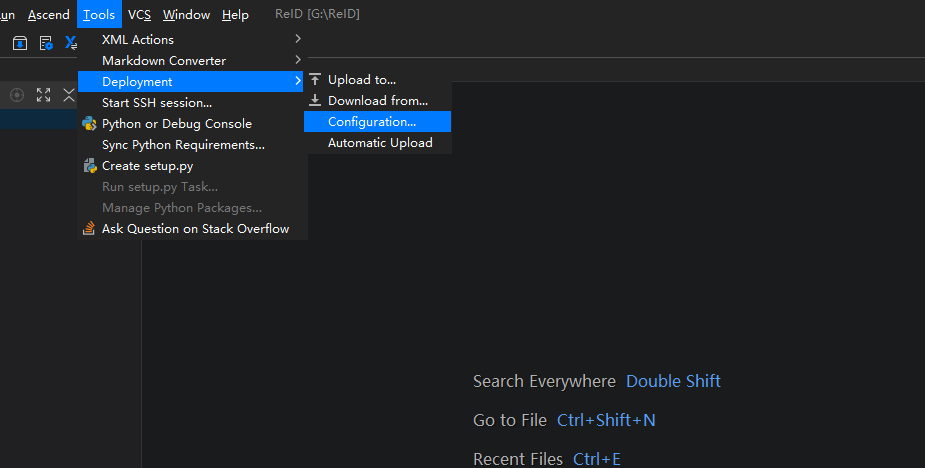Click the Ctrl+Shift+N Go to File shortcut
This screenshot has height=468, width=925.
[606, 420]
